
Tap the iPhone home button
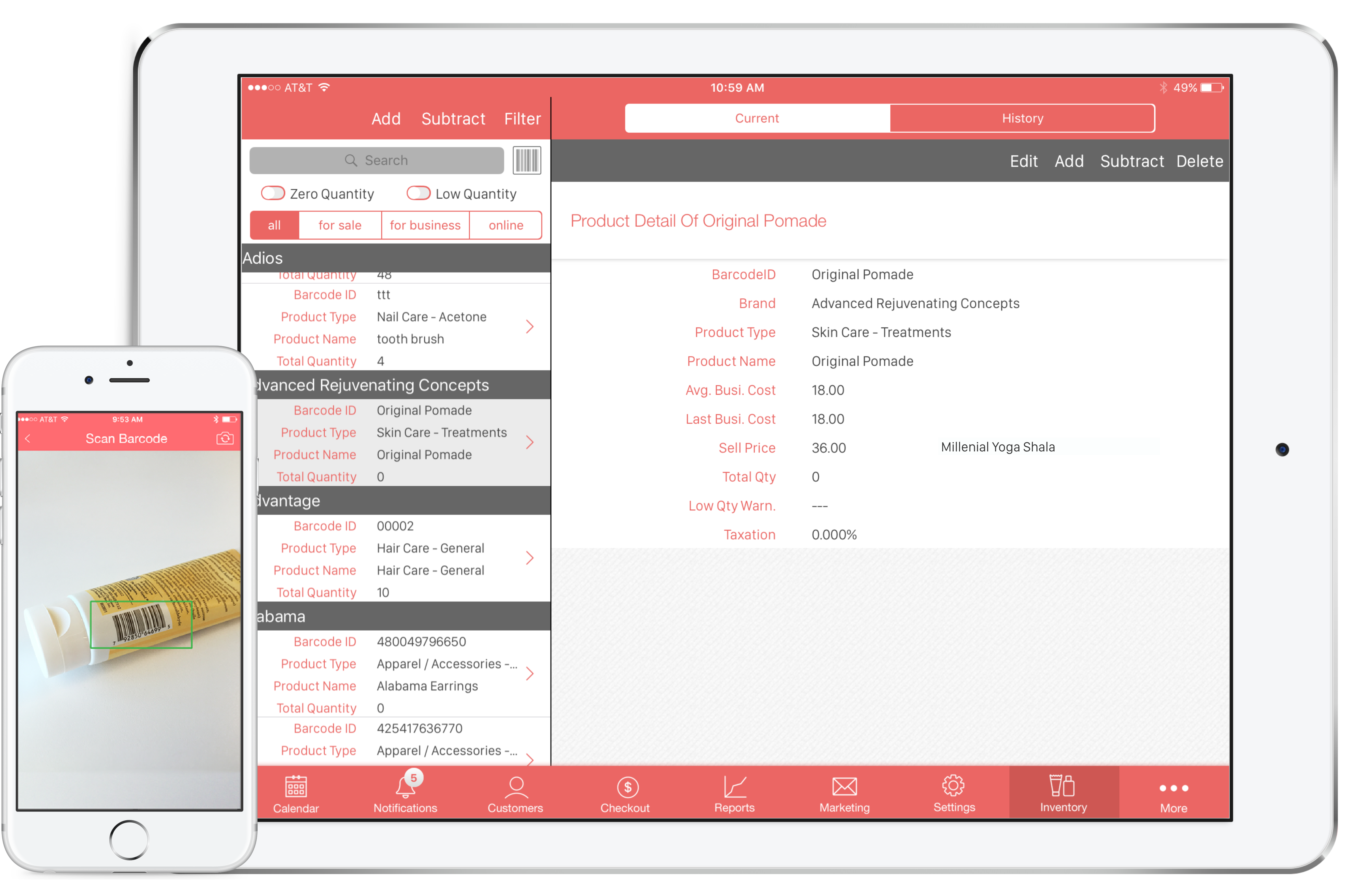click(129, 841)
